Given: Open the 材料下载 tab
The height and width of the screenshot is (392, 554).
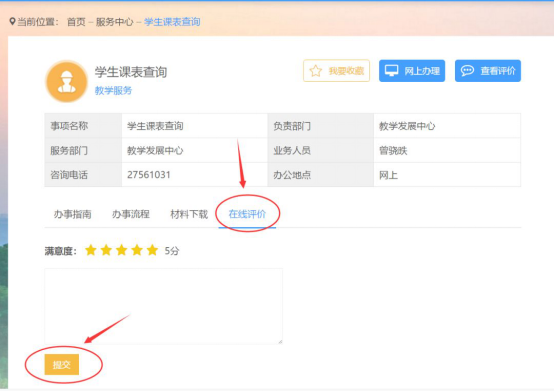Looking at the screenshot, I should pos(189,214).
